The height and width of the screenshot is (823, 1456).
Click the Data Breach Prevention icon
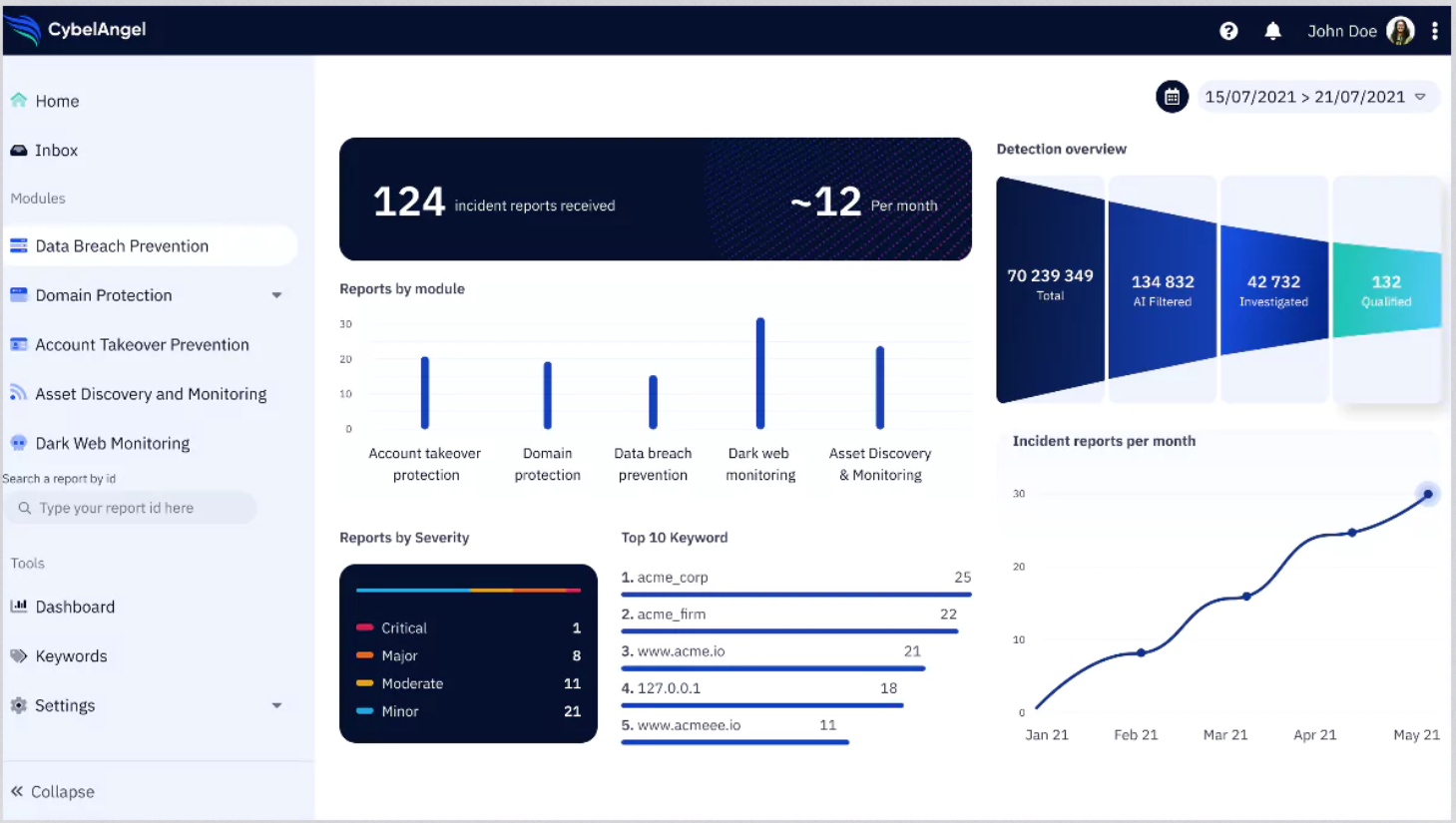pos(19,245)
